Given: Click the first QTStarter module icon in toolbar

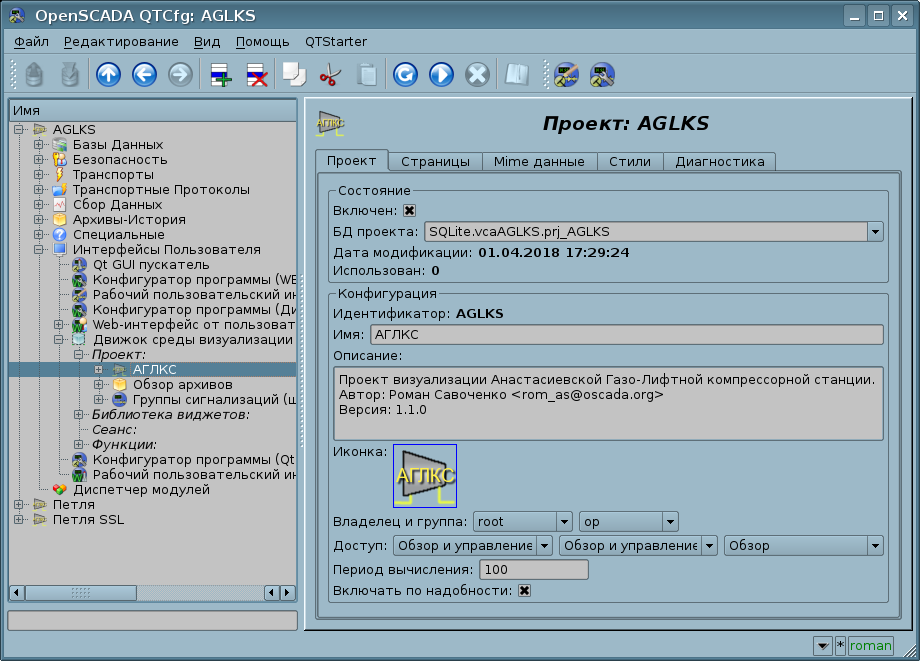Looking at the screenshot, I should 566,75.
